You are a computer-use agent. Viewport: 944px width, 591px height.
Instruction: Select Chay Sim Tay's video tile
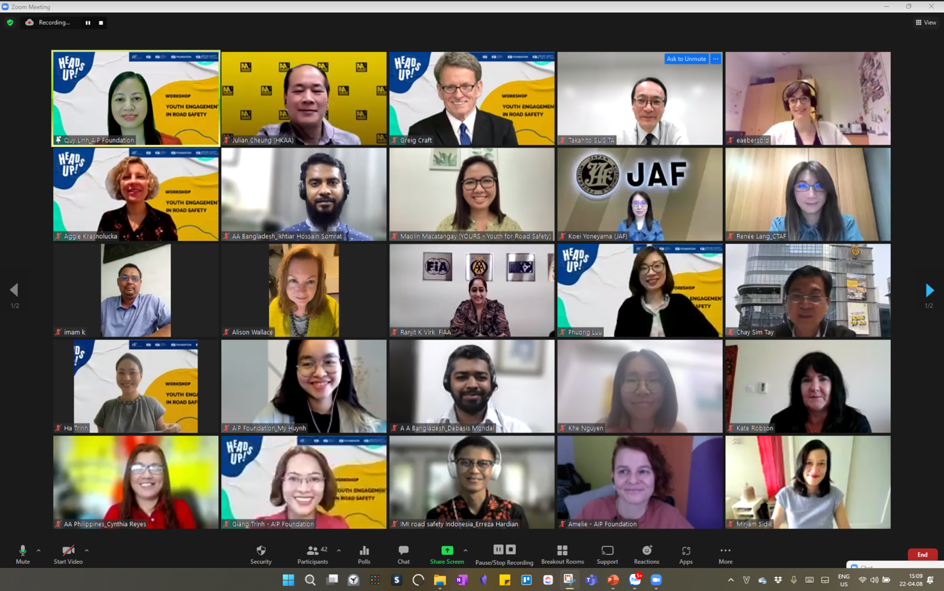click(808, 290)
